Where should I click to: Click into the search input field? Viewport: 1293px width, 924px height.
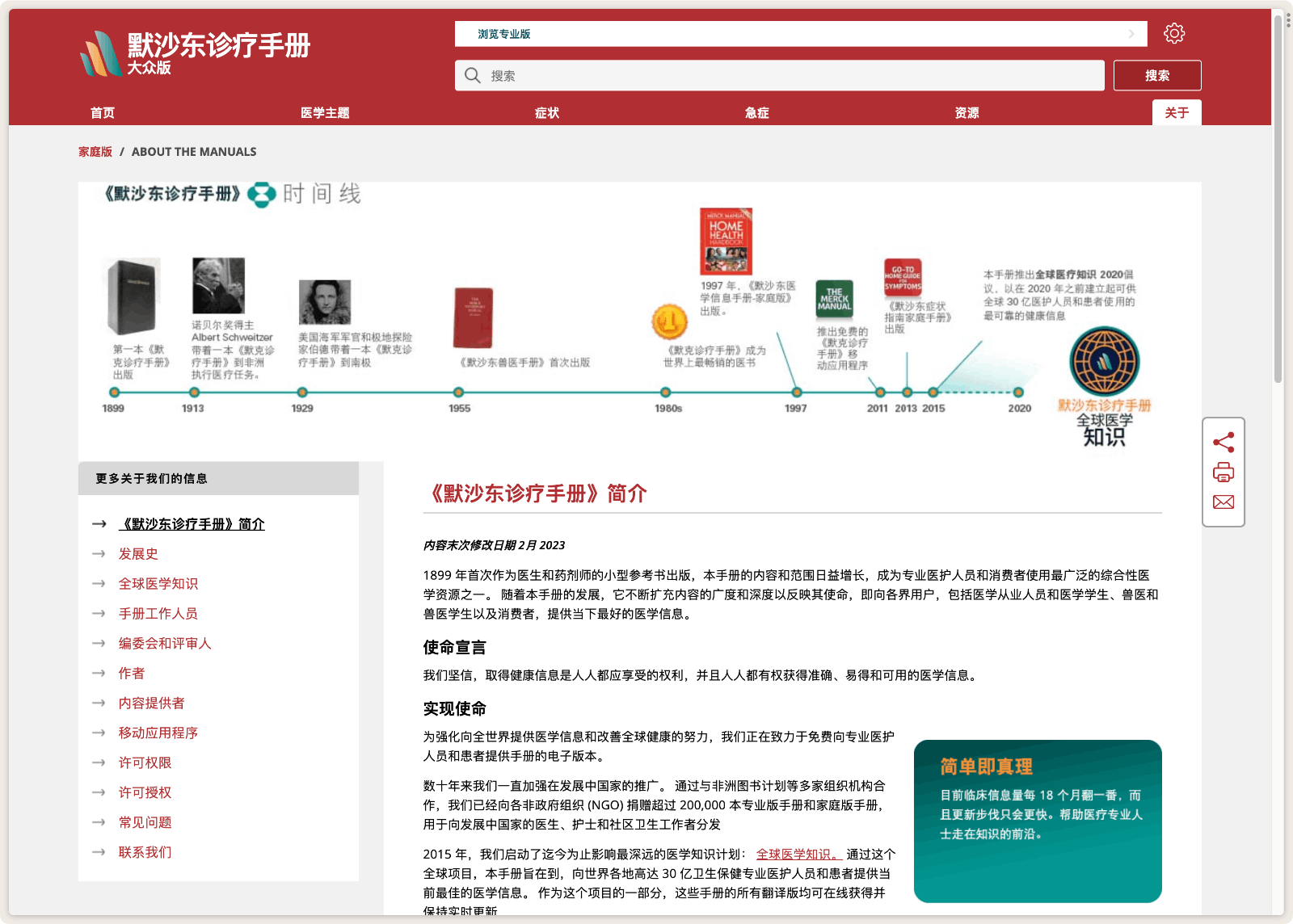point(780,75)
